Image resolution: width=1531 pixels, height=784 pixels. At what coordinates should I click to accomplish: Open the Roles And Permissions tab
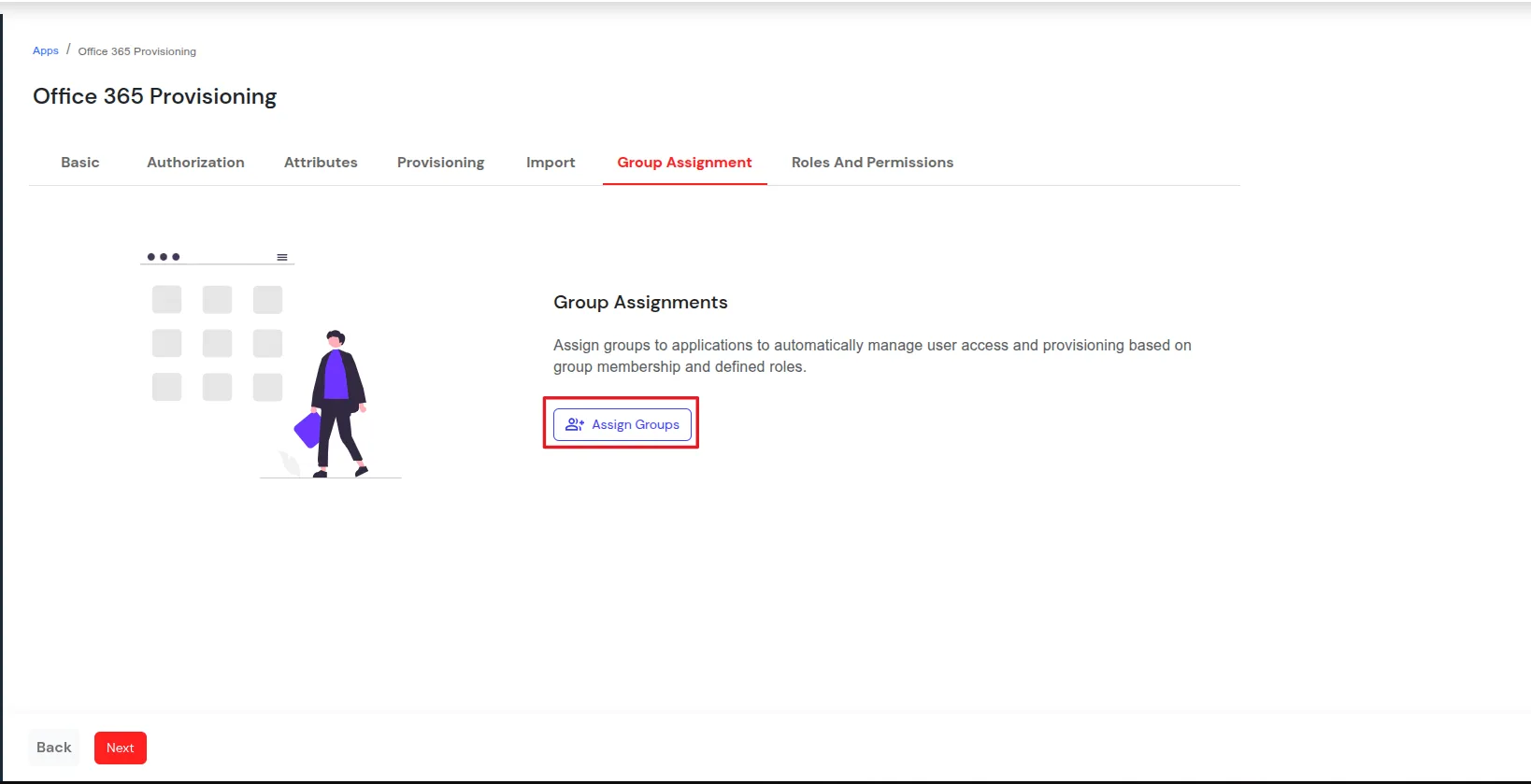pos(872,163)
